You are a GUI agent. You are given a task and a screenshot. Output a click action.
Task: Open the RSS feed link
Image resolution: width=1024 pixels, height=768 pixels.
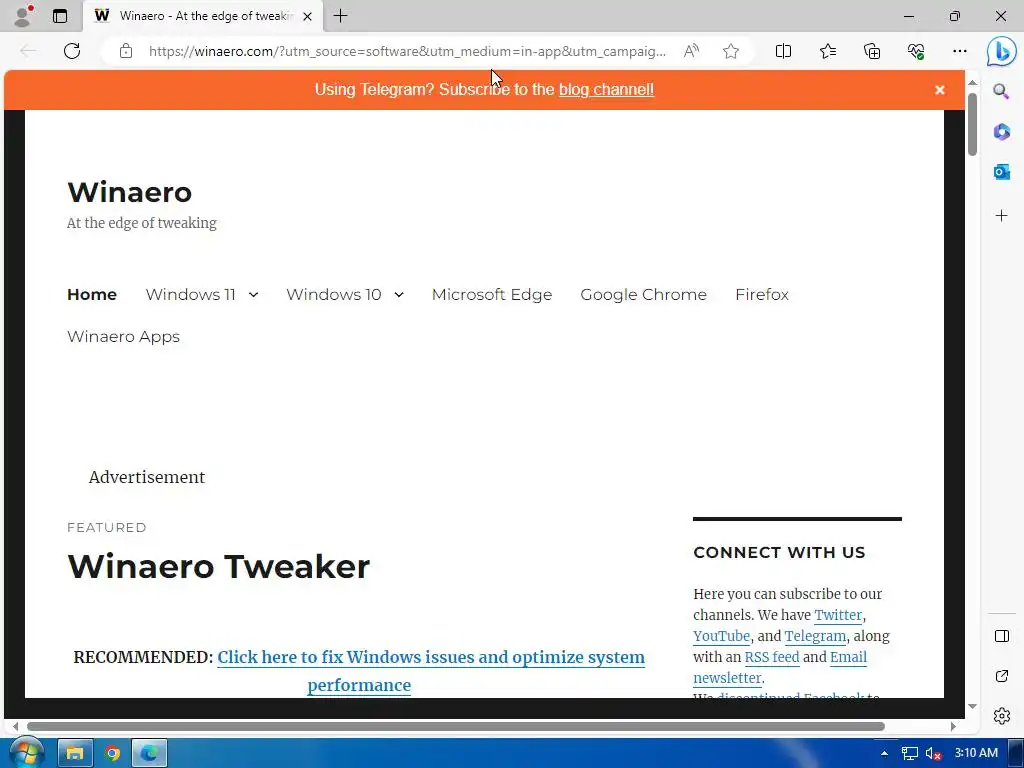[x=772, y=657]
